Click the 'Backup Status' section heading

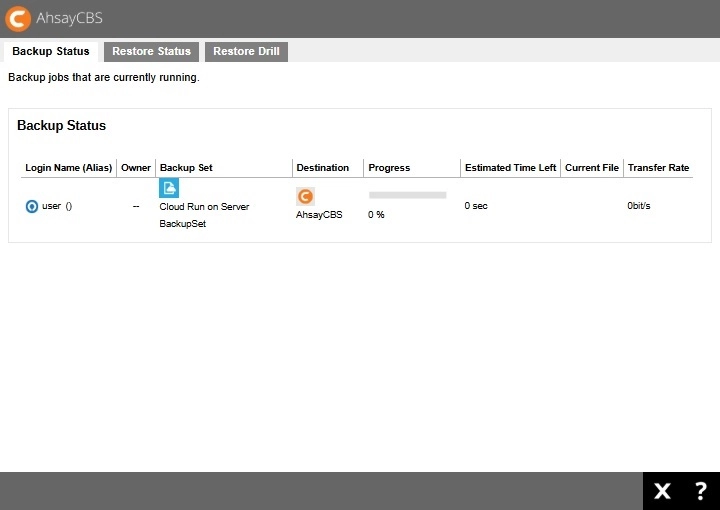pos(62,126)
